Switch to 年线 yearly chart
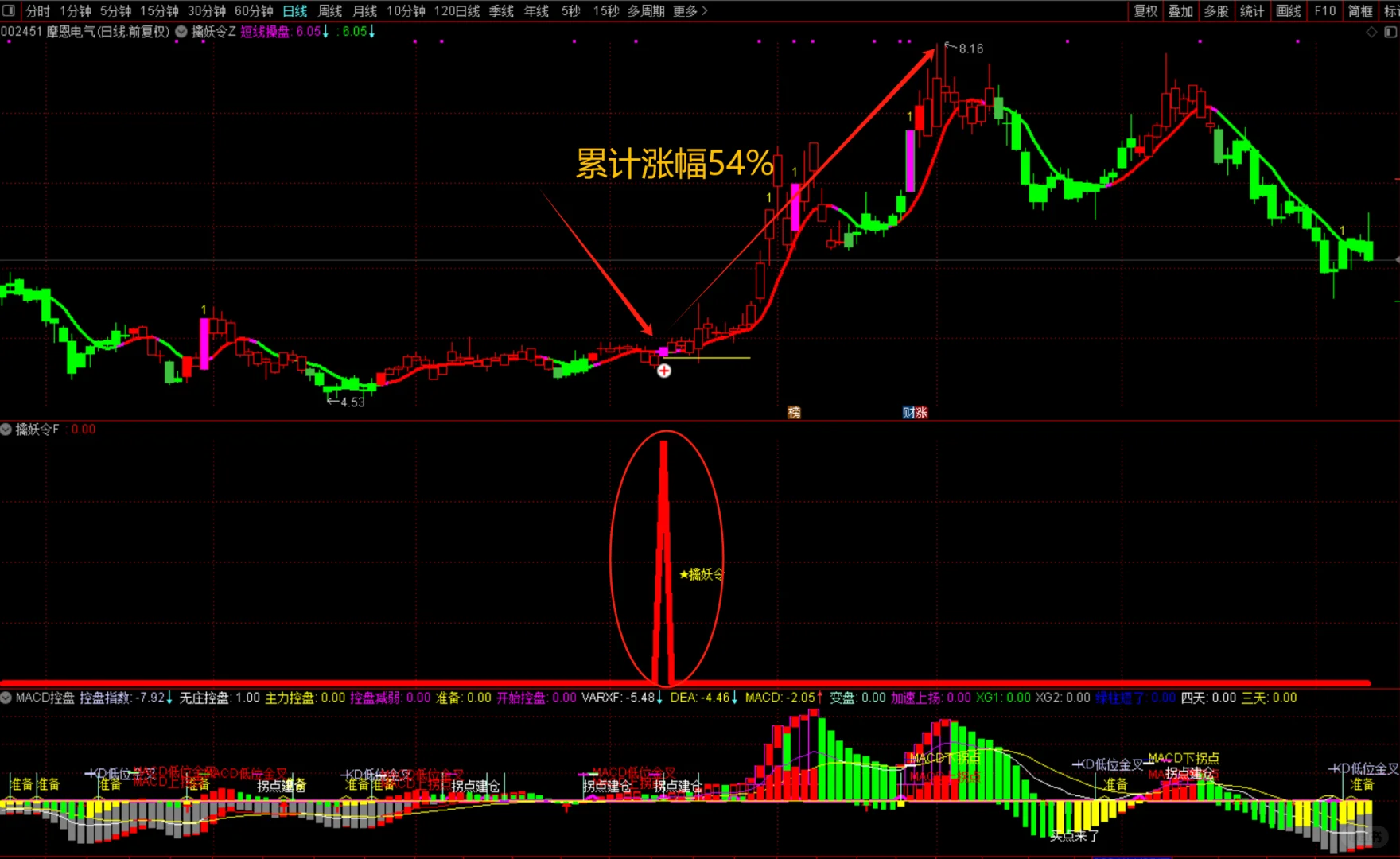 point(537,11)
